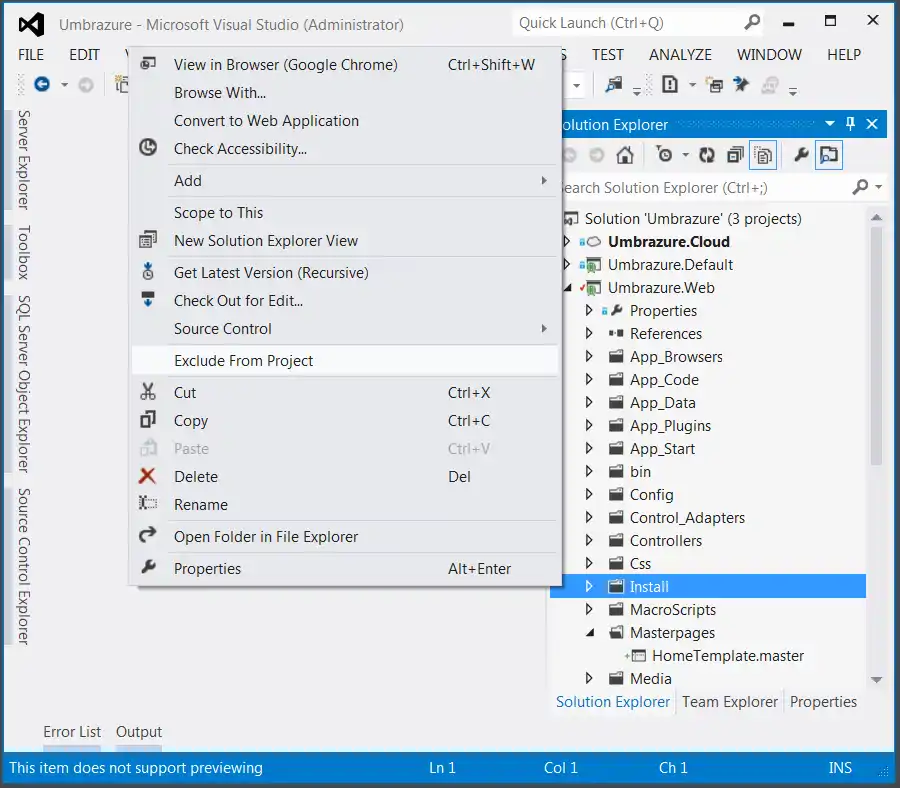Open the EDIT menu
This screenshot has height=788, width=900.
coord(84,55)
